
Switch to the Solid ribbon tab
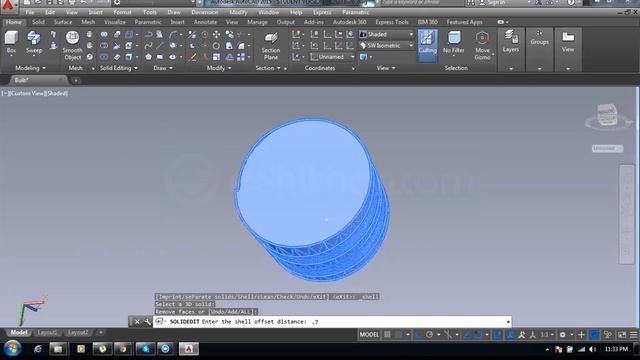[x=38, y=22]
